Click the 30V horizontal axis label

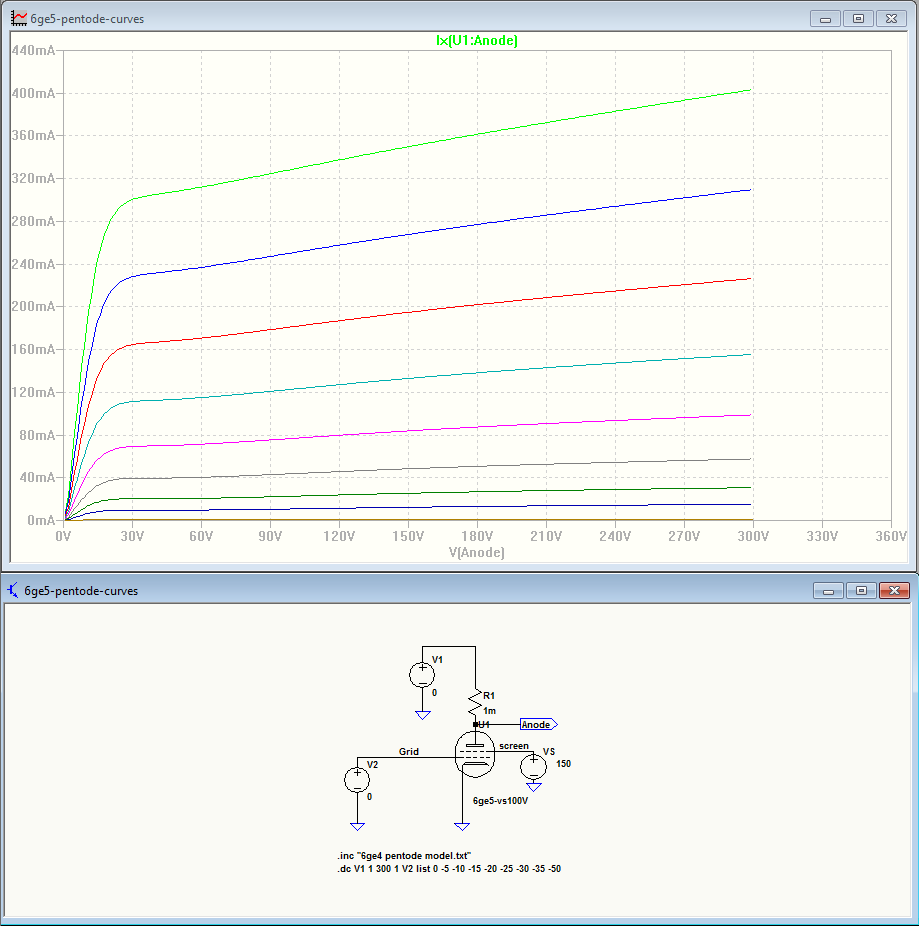(x=132, y=536)
